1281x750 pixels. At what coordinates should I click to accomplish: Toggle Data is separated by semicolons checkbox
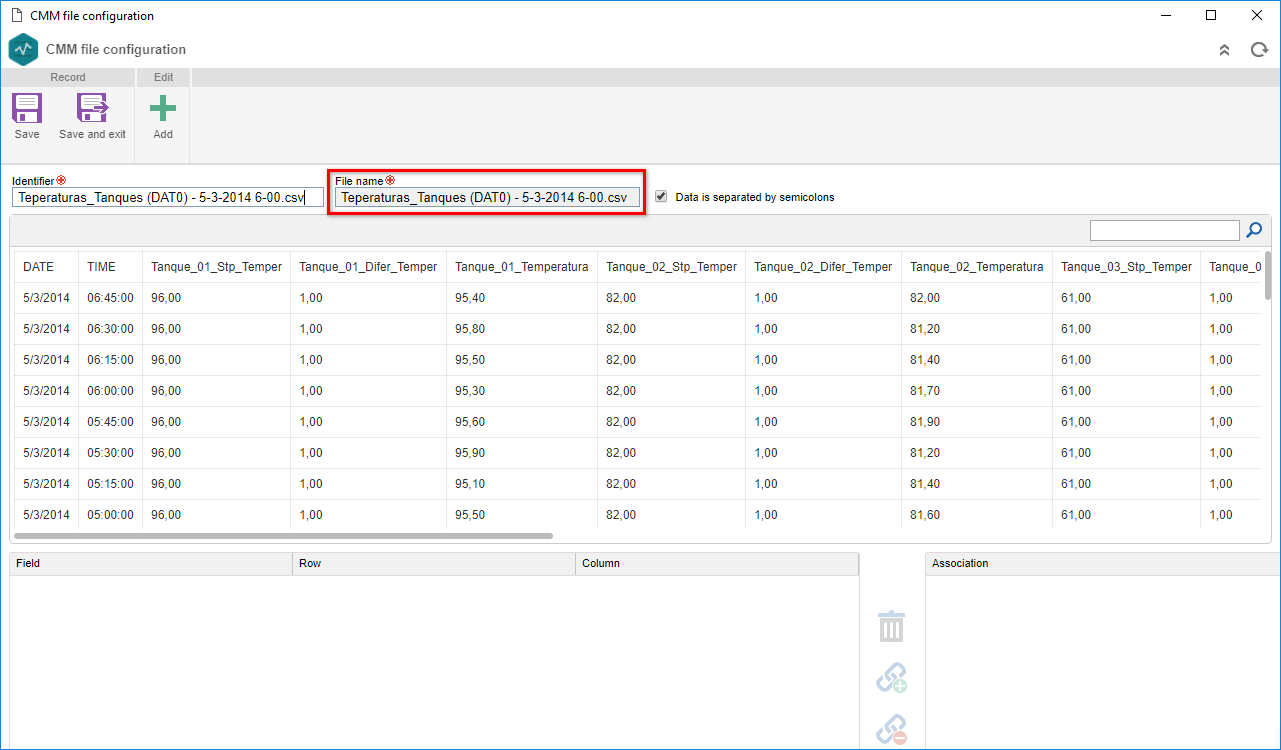coord(661,197)
